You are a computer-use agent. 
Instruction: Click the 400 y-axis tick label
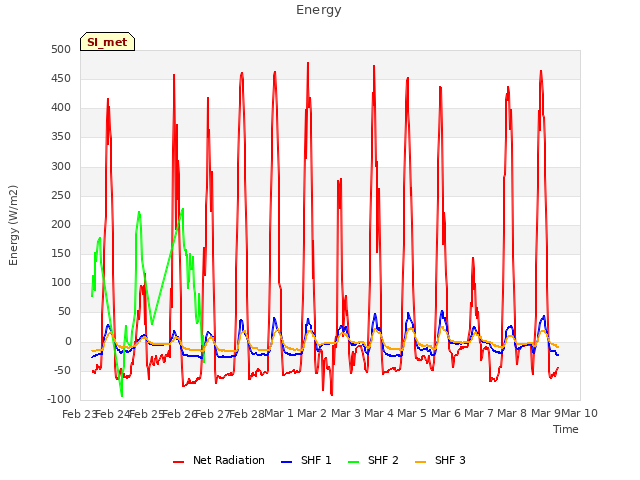pyautogui.click(x=61, y=108)
